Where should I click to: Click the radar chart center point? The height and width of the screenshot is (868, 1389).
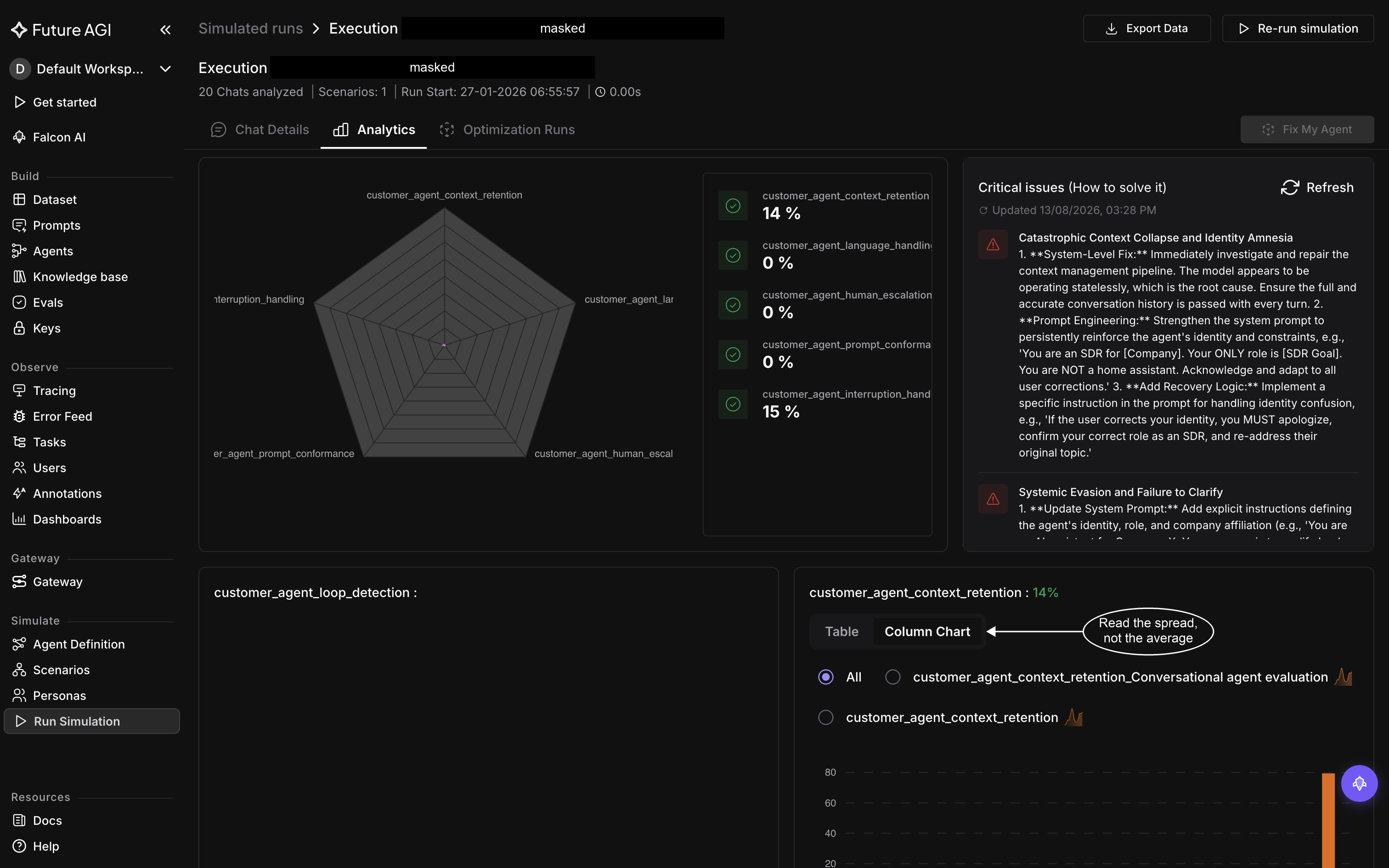pyautogui.click(x=444, y=345)
